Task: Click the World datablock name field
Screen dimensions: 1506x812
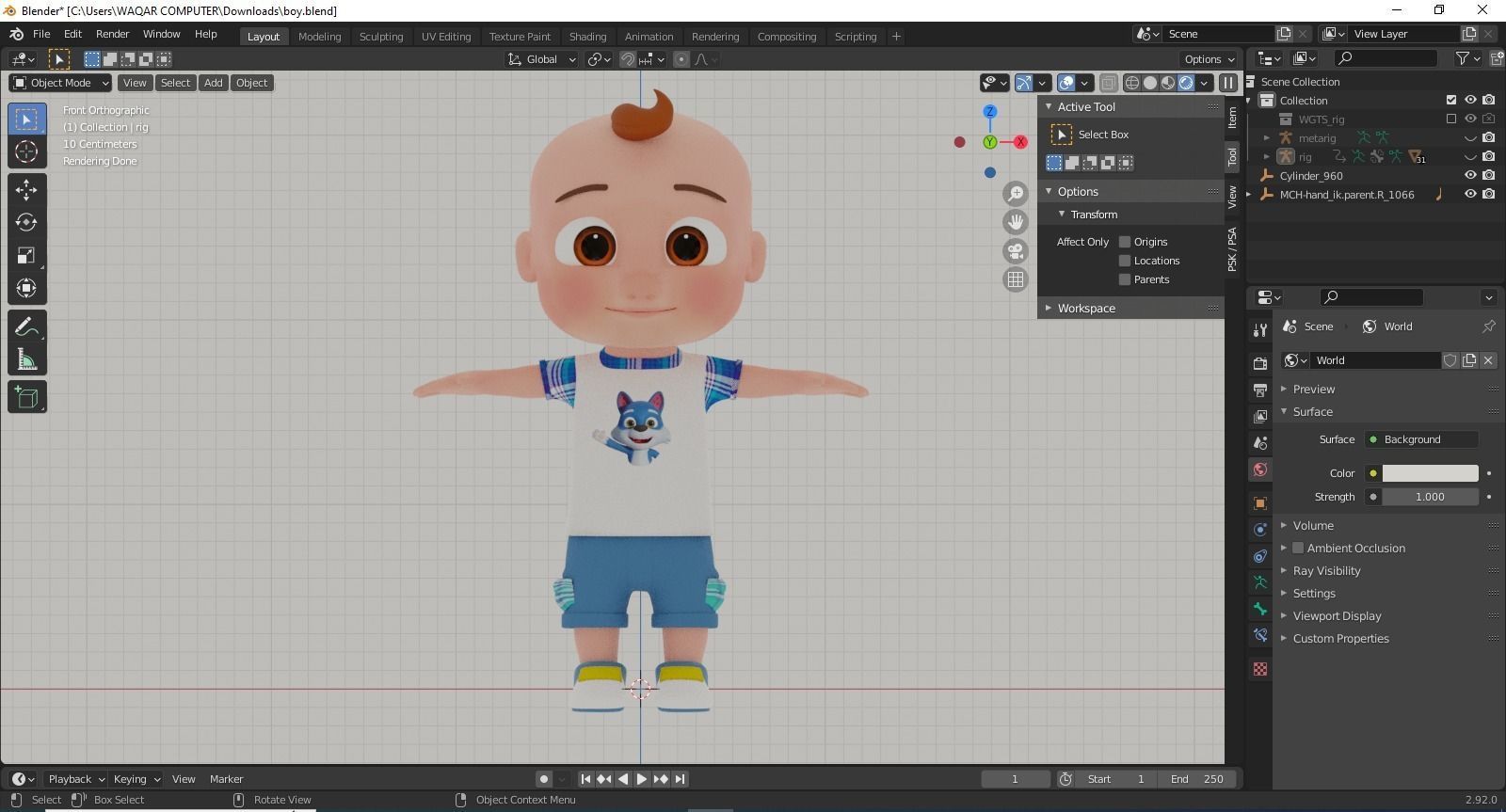Action: coord(1376,360)
